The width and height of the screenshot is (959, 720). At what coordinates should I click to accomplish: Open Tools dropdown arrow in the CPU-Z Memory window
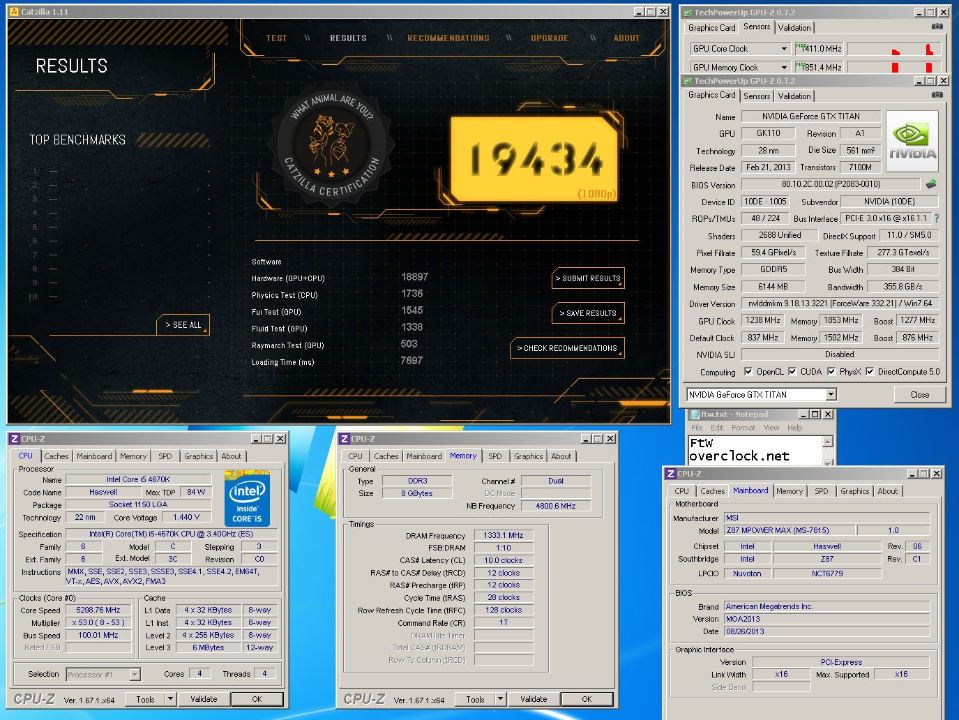pos(500,699)
